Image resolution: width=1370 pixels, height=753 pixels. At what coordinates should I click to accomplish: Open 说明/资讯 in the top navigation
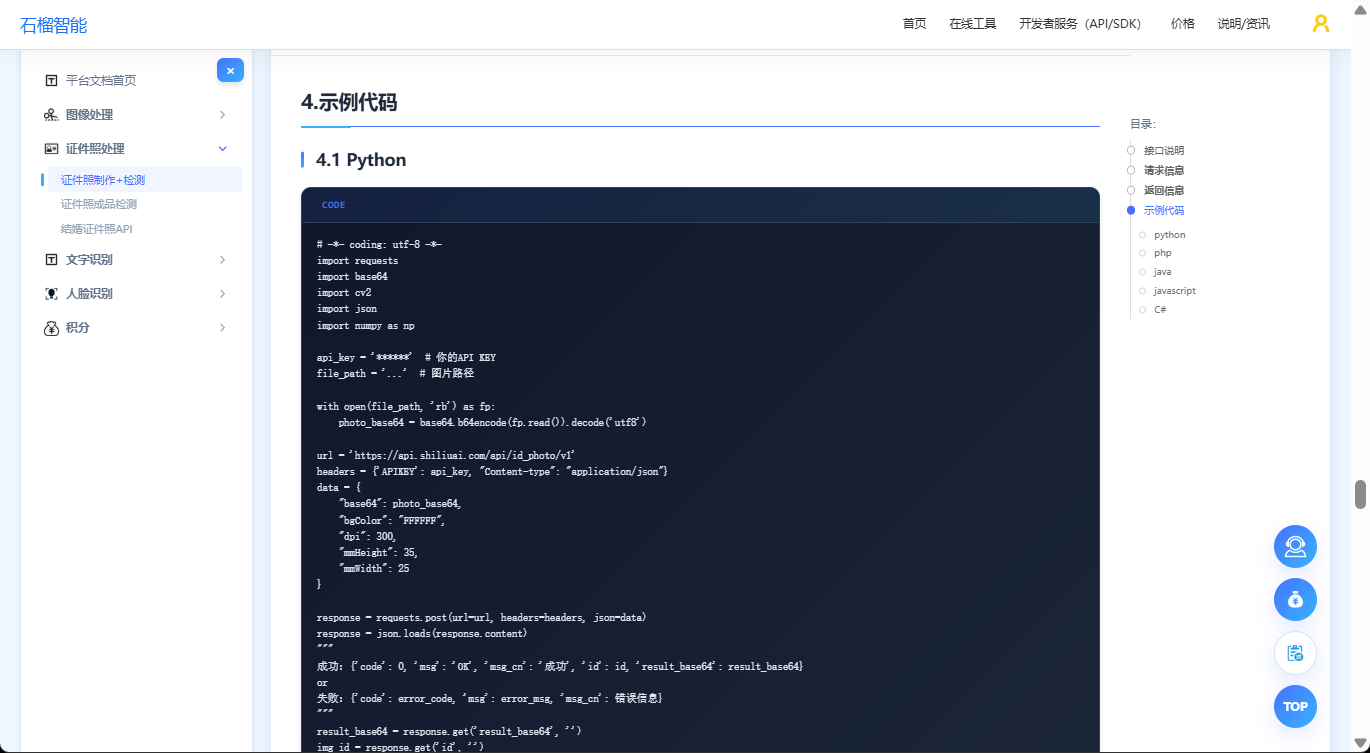(x=1244, y=24)
